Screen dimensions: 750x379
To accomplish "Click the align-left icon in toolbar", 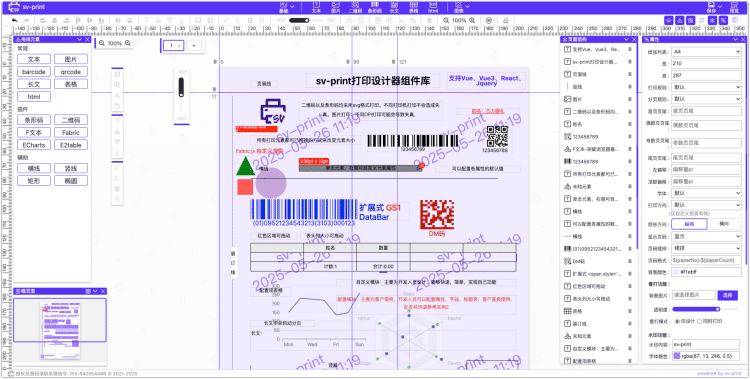I will tap(42, 21).
